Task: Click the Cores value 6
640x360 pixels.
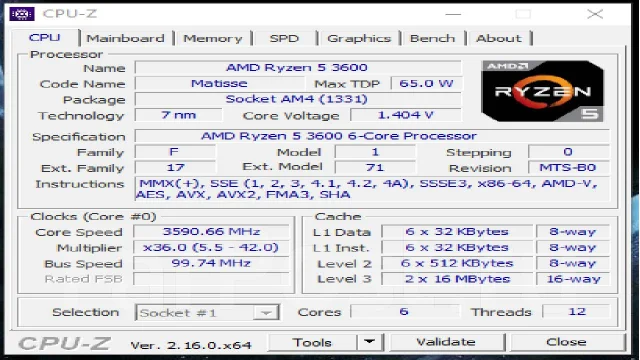Action: coord(404,311)
